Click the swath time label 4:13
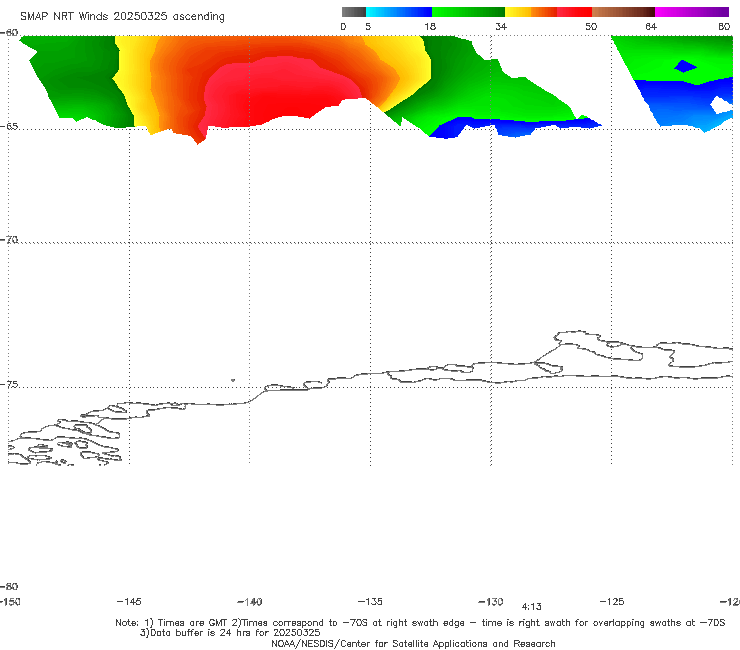This screenshot has width=740, height=650. point(531,607)
